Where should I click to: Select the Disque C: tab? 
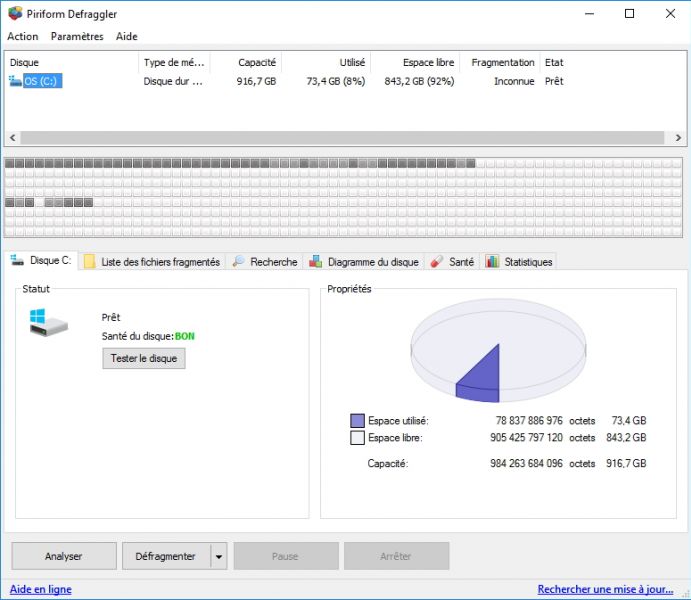click(x=41, y=260)
